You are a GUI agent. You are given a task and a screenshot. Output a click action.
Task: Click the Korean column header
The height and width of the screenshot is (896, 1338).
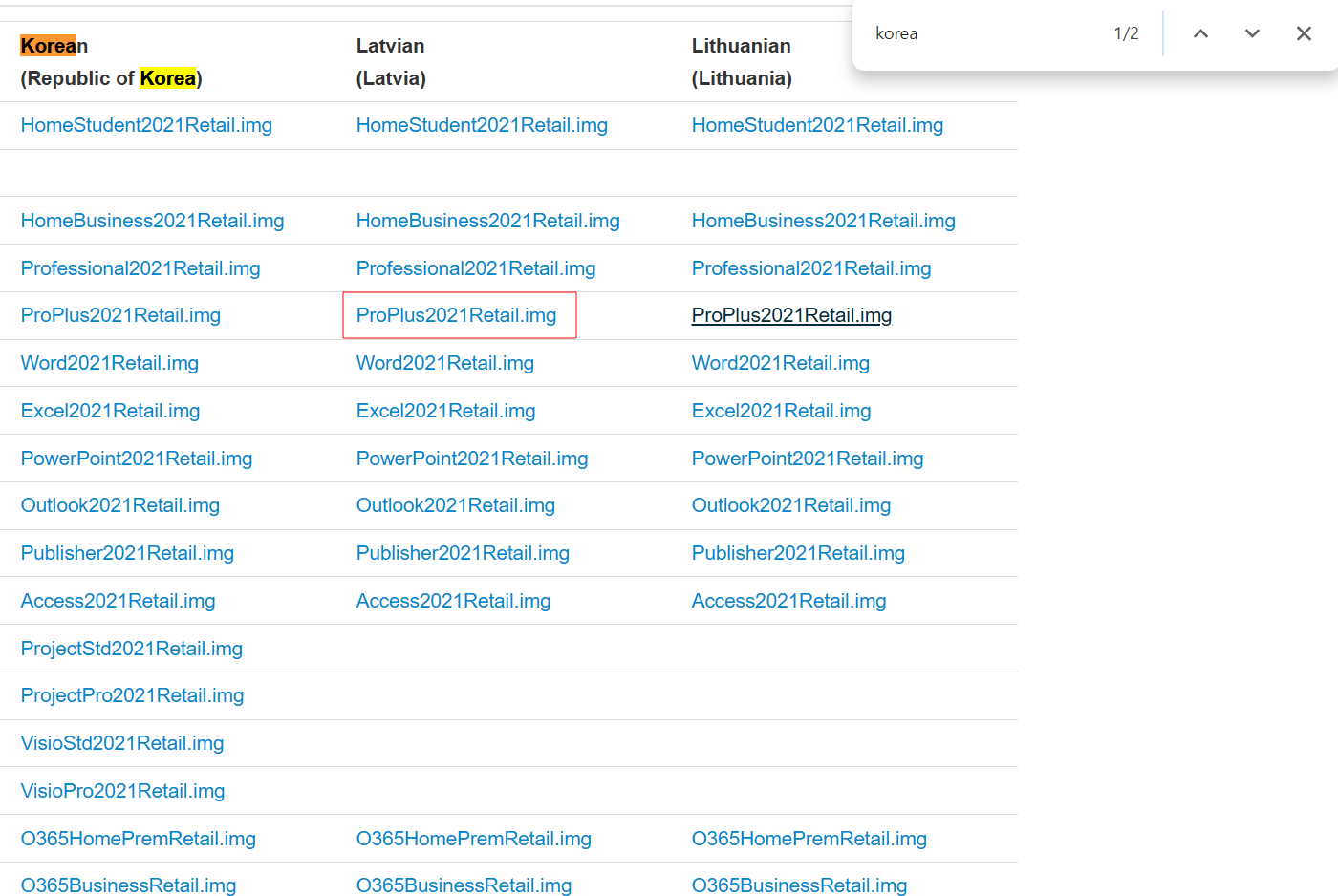[54, 46]
